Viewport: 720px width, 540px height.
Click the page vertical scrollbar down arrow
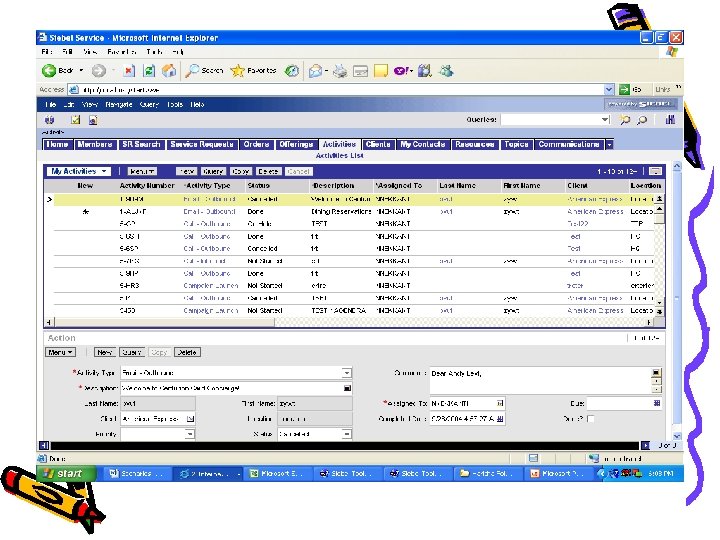coord(677,436)
